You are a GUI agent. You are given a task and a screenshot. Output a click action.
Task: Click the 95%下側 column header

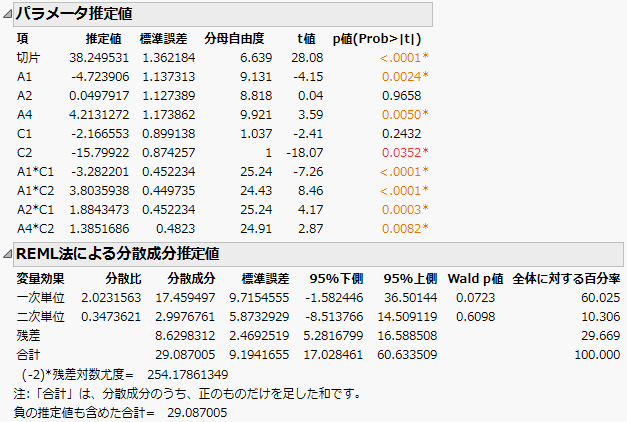(336, 279)
